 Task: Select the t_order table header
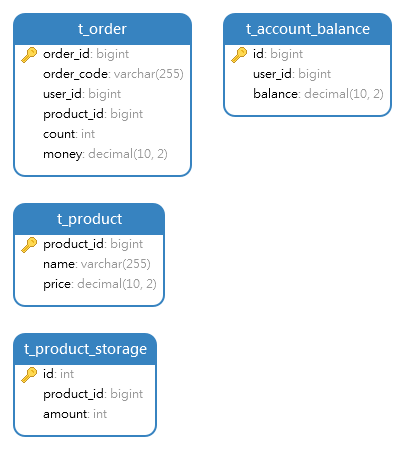click(x=102, y=29)
